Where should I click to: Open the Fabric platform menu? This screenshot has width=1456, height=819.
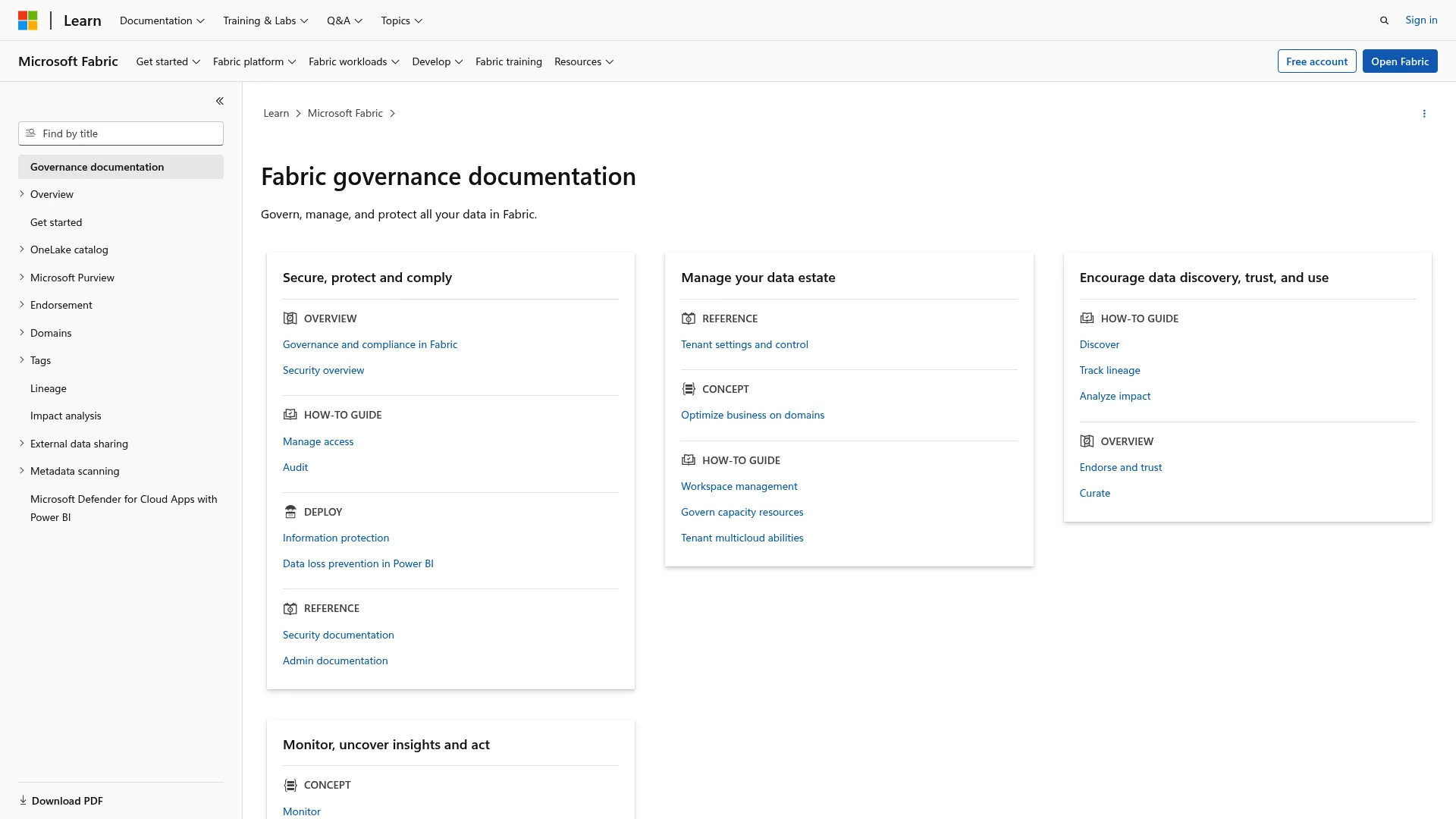(254, 61)
